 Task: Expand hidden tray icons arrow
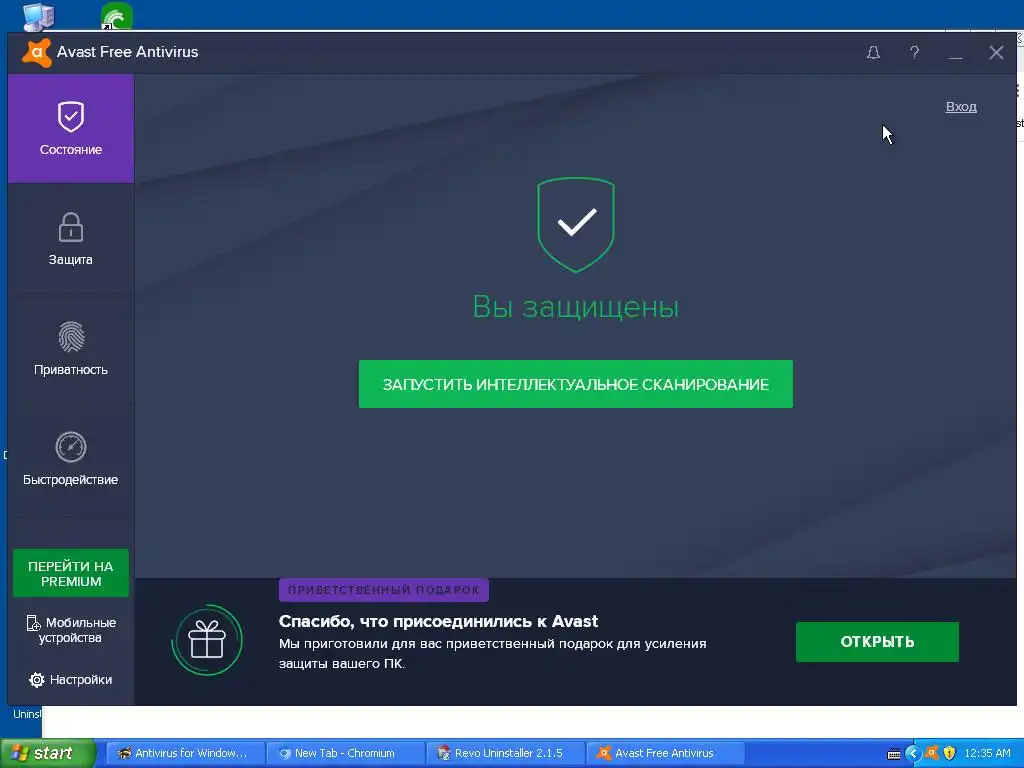tap(912, 754)
